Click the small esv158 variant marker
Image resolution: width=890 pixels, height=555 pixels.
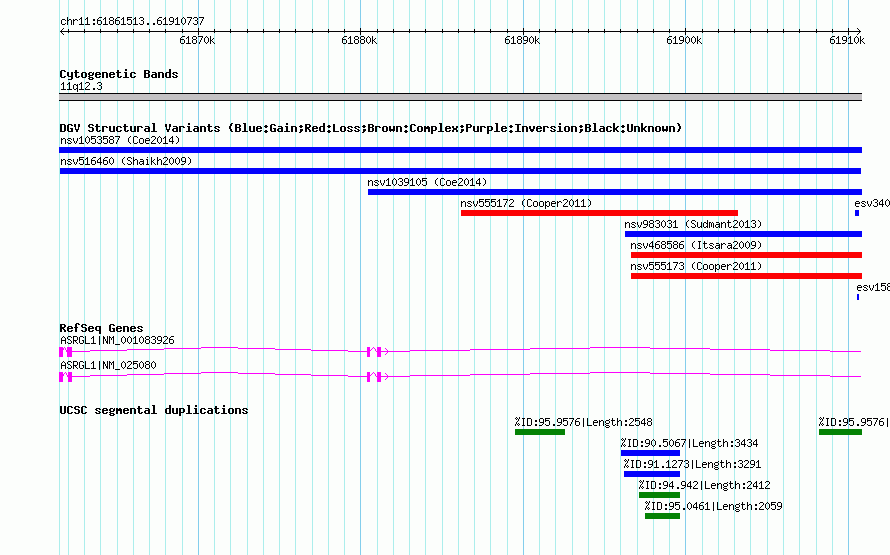[858, 297]
